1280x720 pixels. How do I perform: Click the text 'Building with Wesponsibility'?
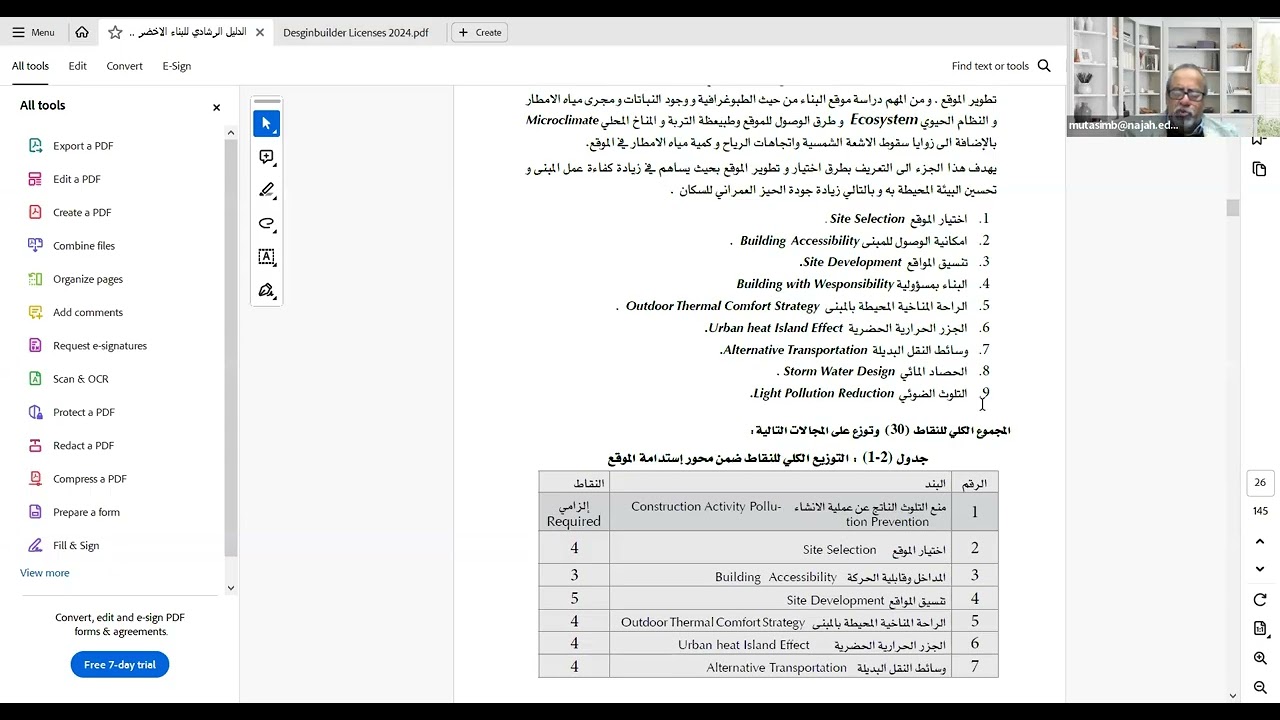point(815,285)
